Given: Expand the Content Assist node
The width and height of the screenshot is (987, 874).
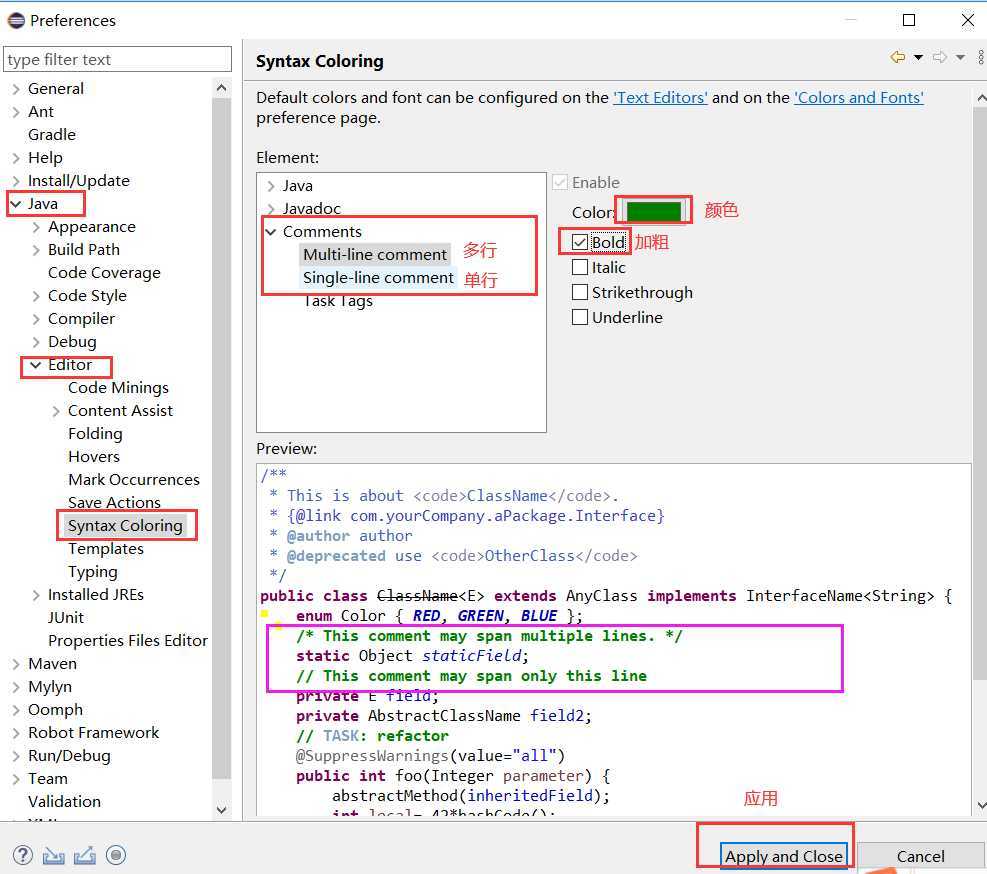Looking at the screenshot, I should (56, 412).
